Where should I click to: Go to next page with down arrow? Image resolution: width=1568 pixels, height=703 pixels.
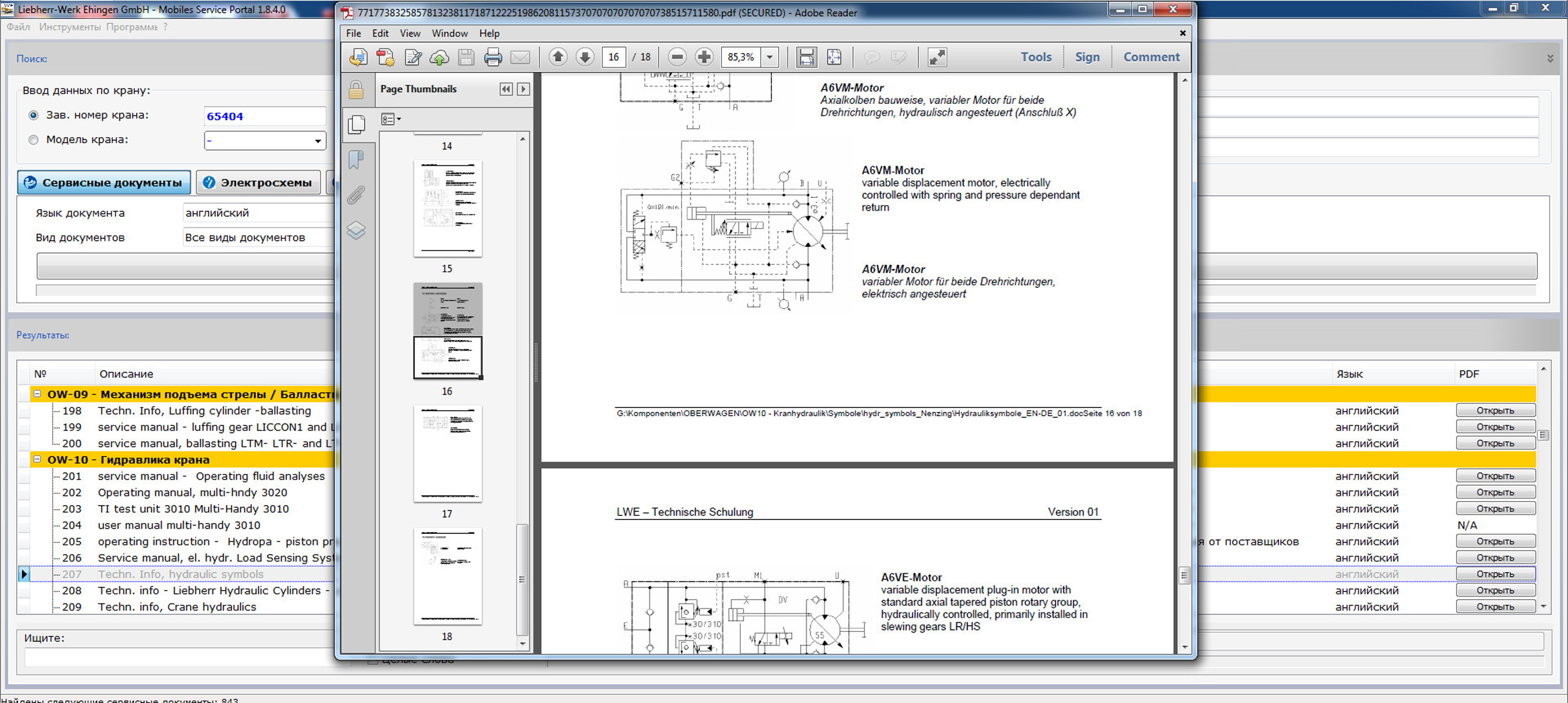(x=585, y=58)
